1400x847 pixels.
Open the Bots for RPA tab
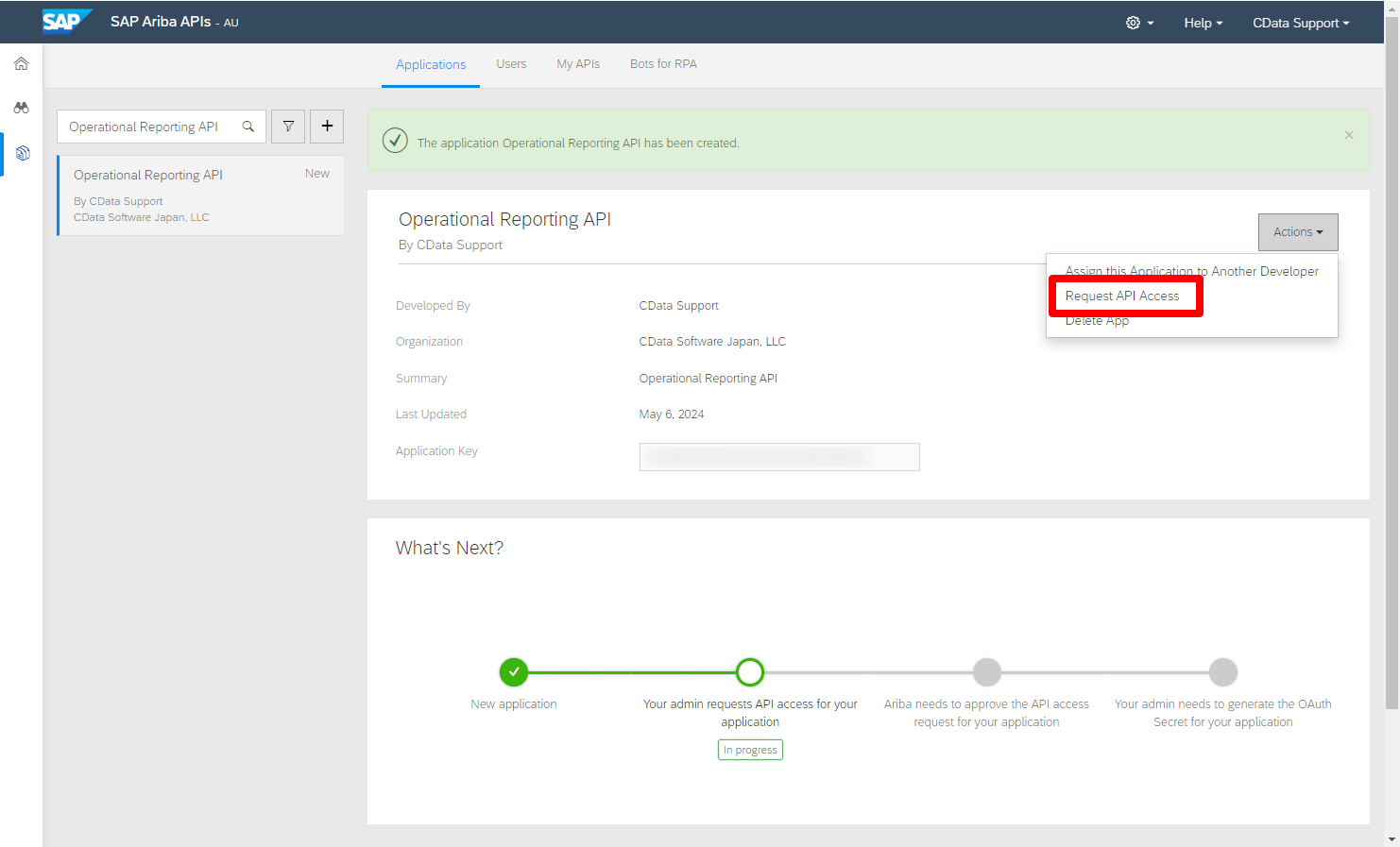[x=663, y=64]
